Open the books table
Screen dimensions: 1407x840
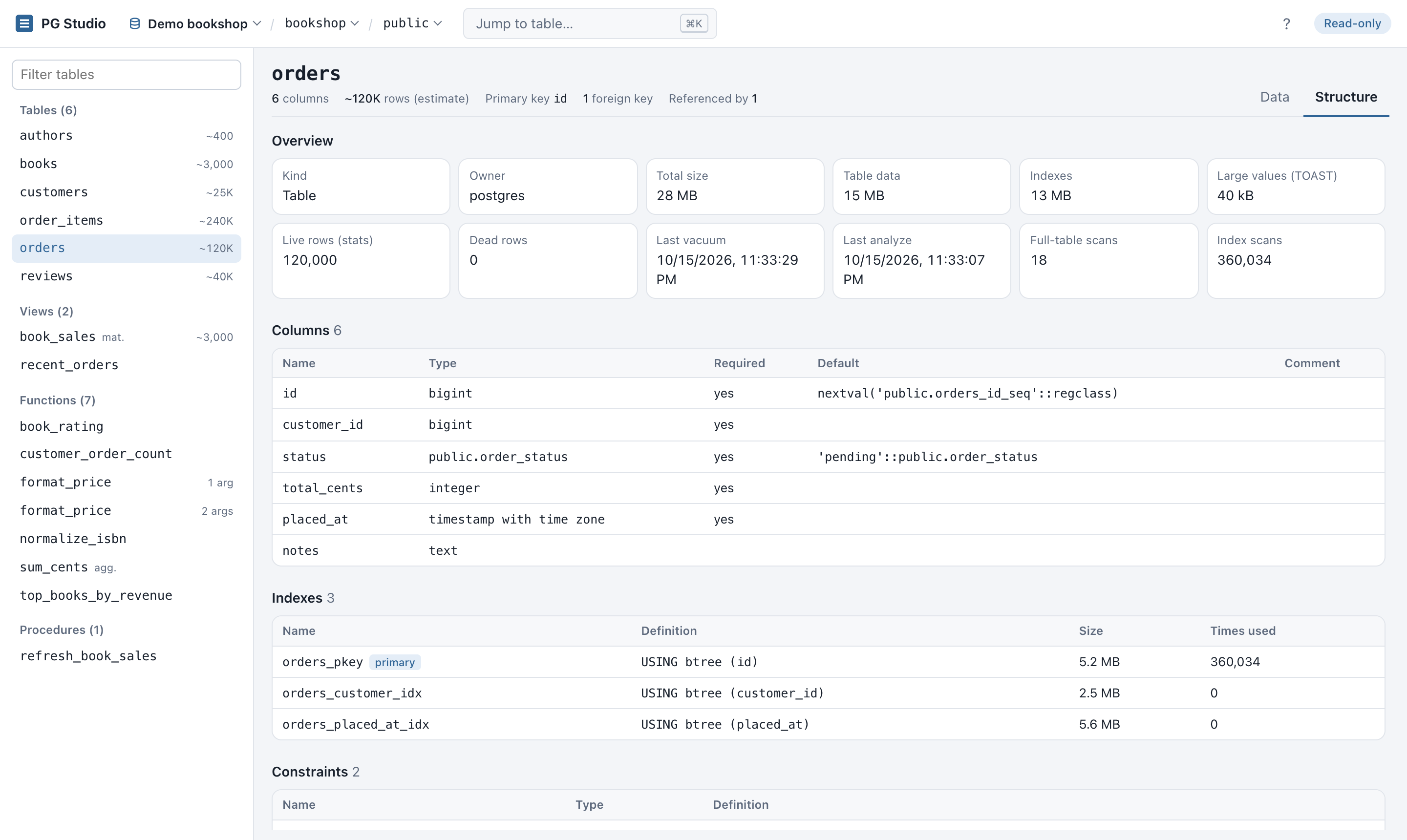coord(126,164)
